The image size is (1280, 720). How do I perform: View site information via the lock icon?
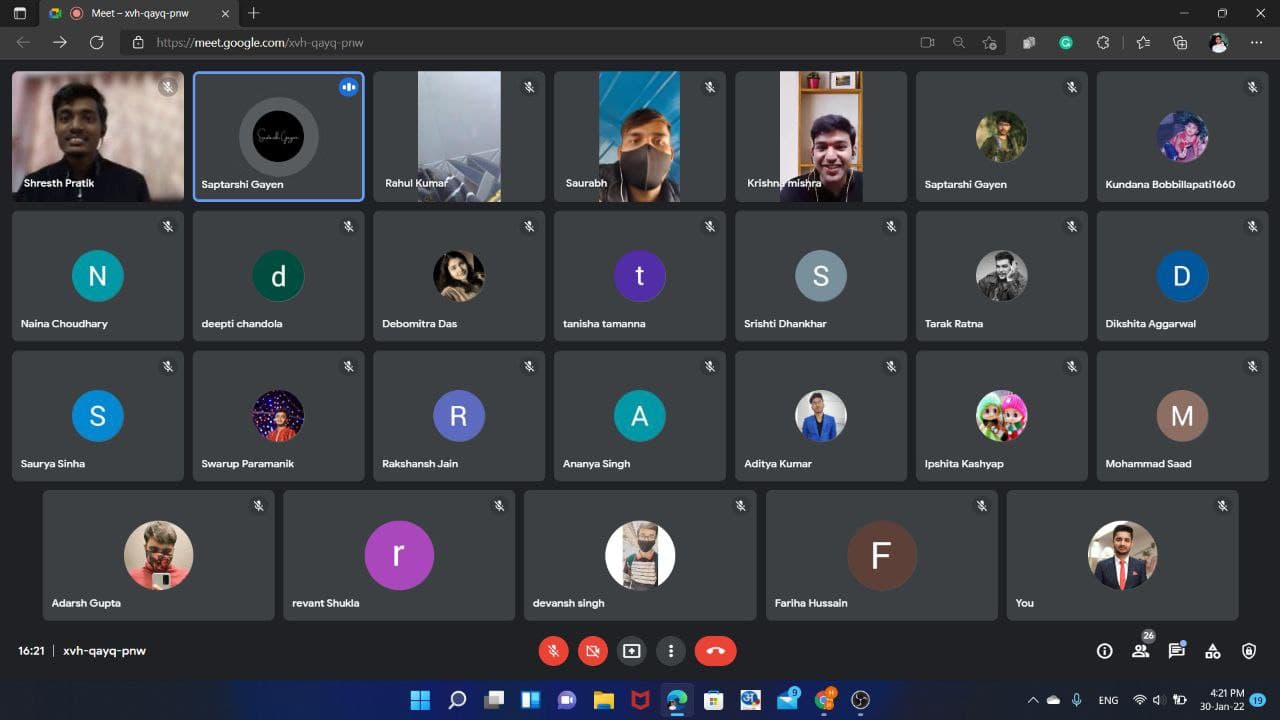[x=138, y=43]
